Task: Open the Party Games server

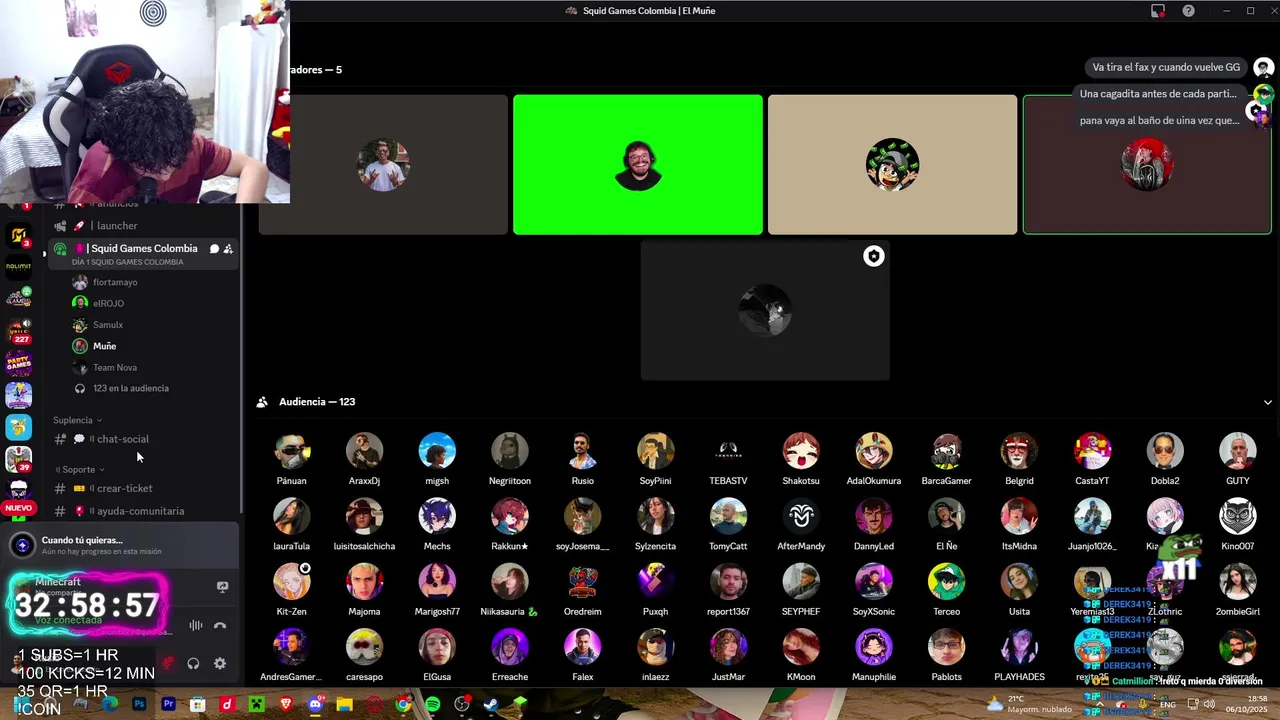Action: click(19, 362)
